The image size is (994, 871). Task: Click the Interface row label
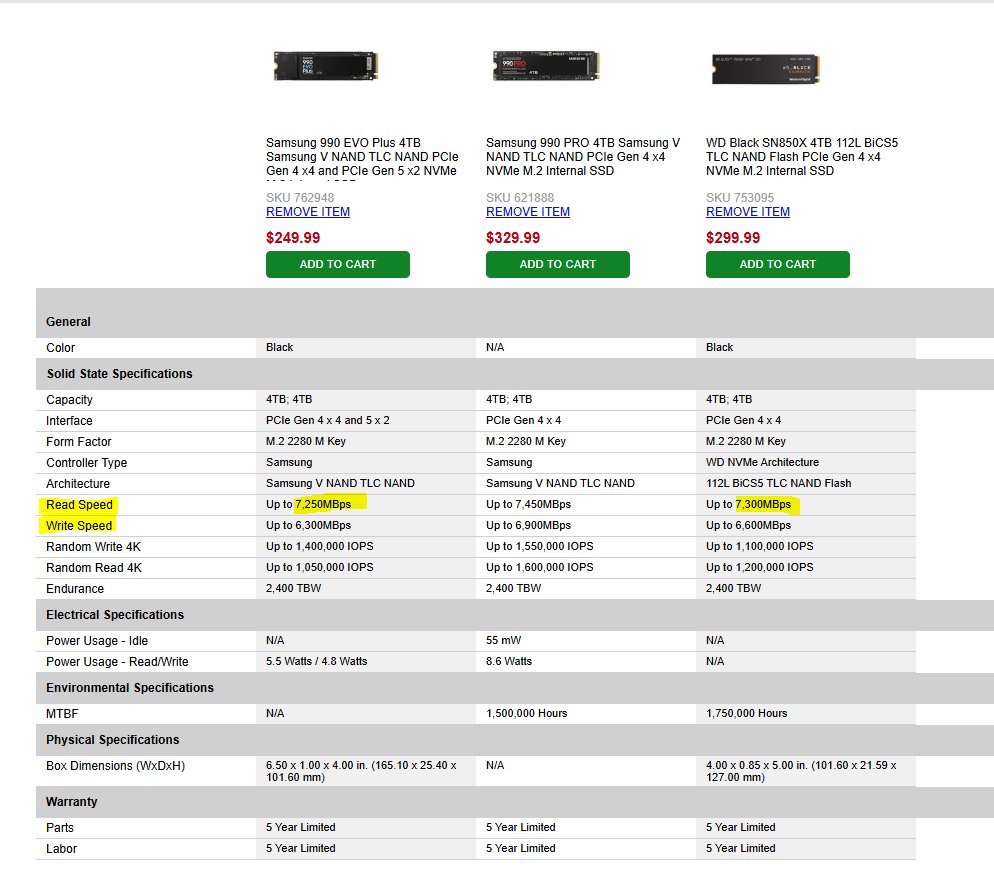click(x=69, y=420)
